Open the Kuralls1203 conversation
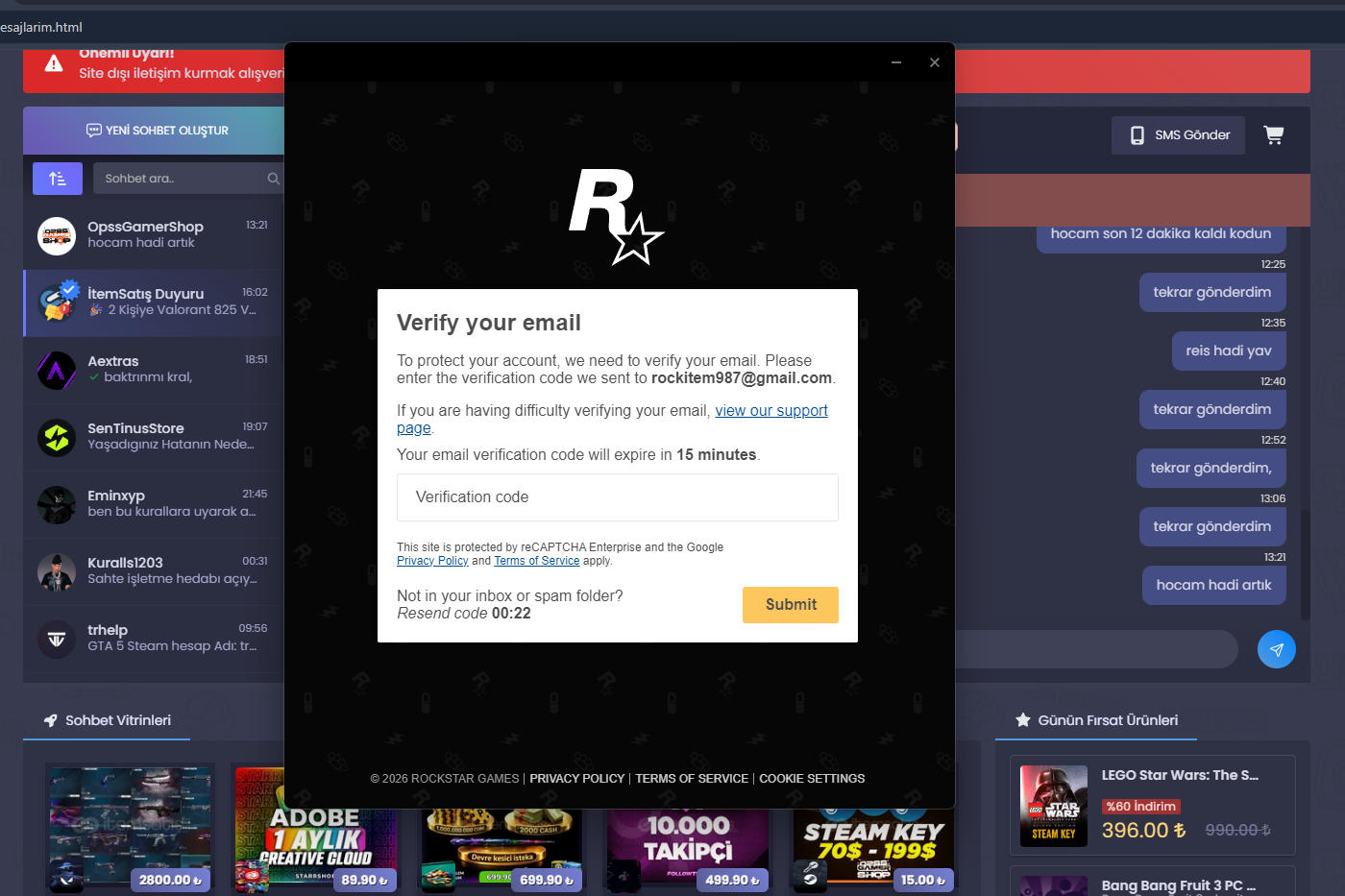 tap(154, 571)
